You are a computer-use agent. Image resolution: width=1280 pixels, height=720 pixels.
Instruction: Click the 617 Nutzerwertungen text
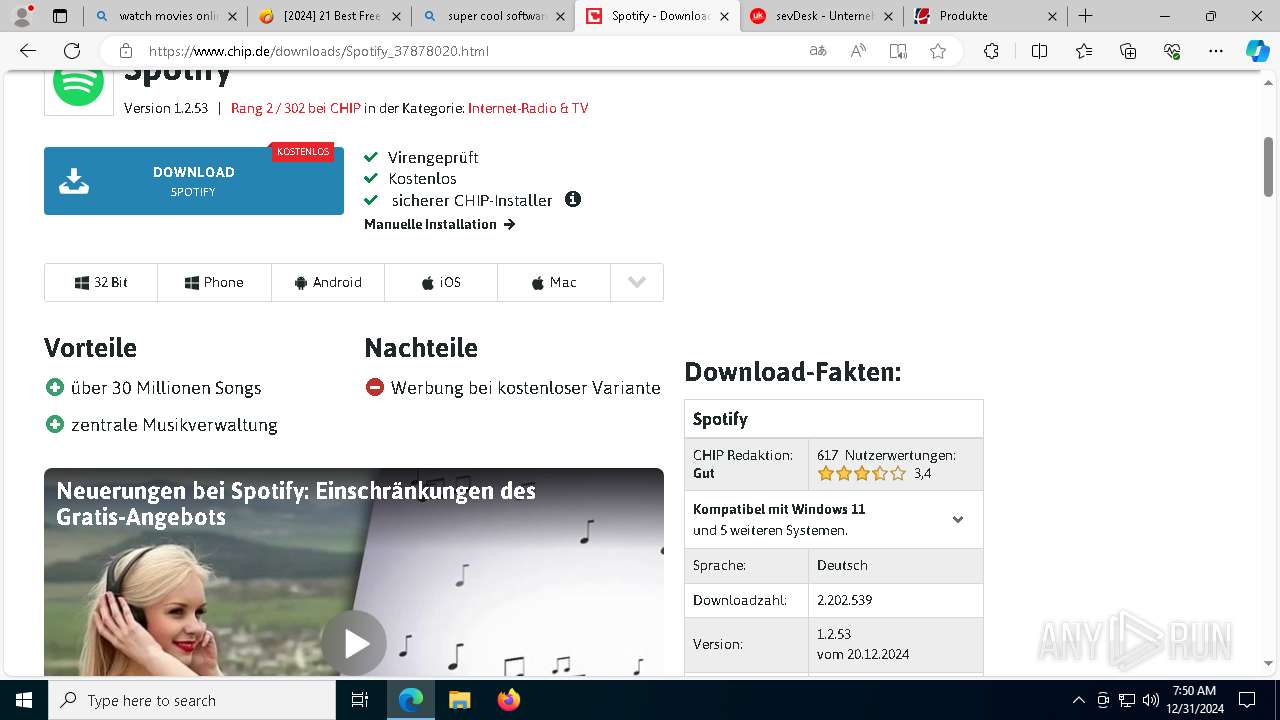[x=886, y=455]
